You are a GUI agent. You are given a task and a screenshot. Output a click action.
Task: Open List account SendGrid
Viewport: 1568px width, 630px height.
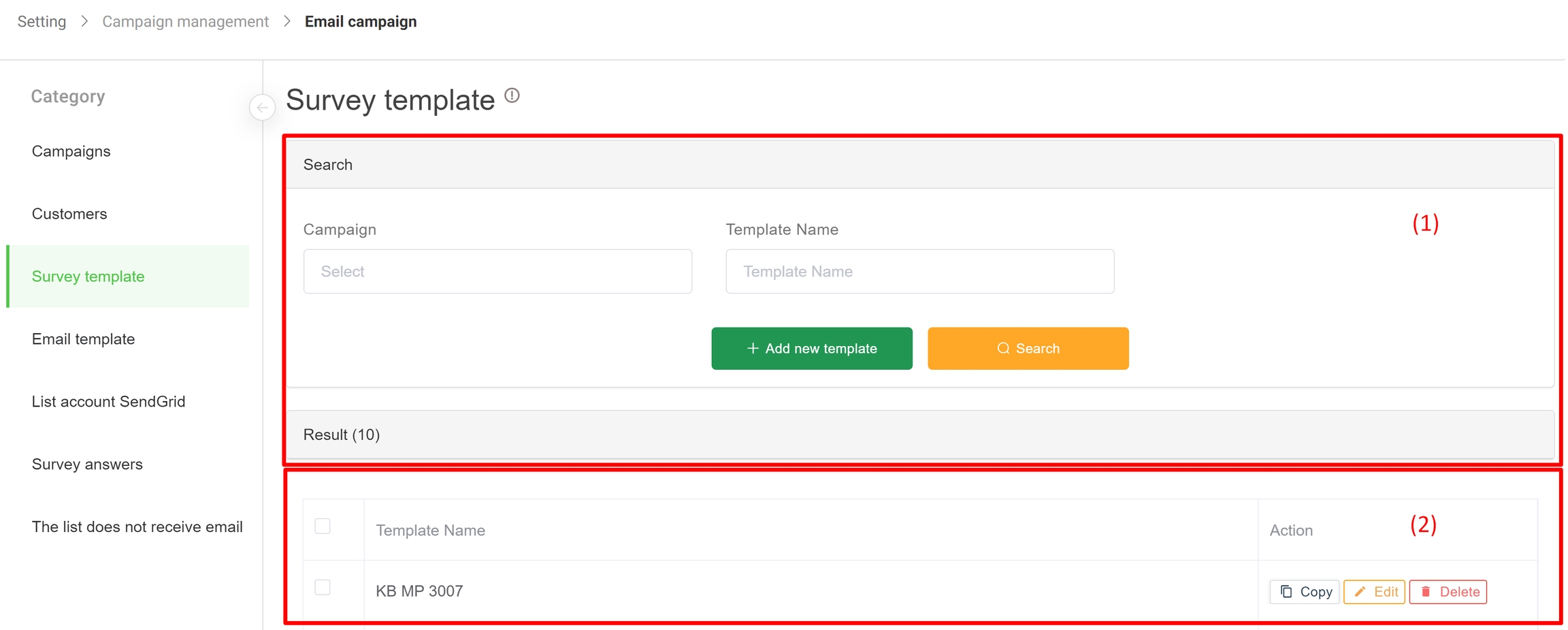click(109, 402)
